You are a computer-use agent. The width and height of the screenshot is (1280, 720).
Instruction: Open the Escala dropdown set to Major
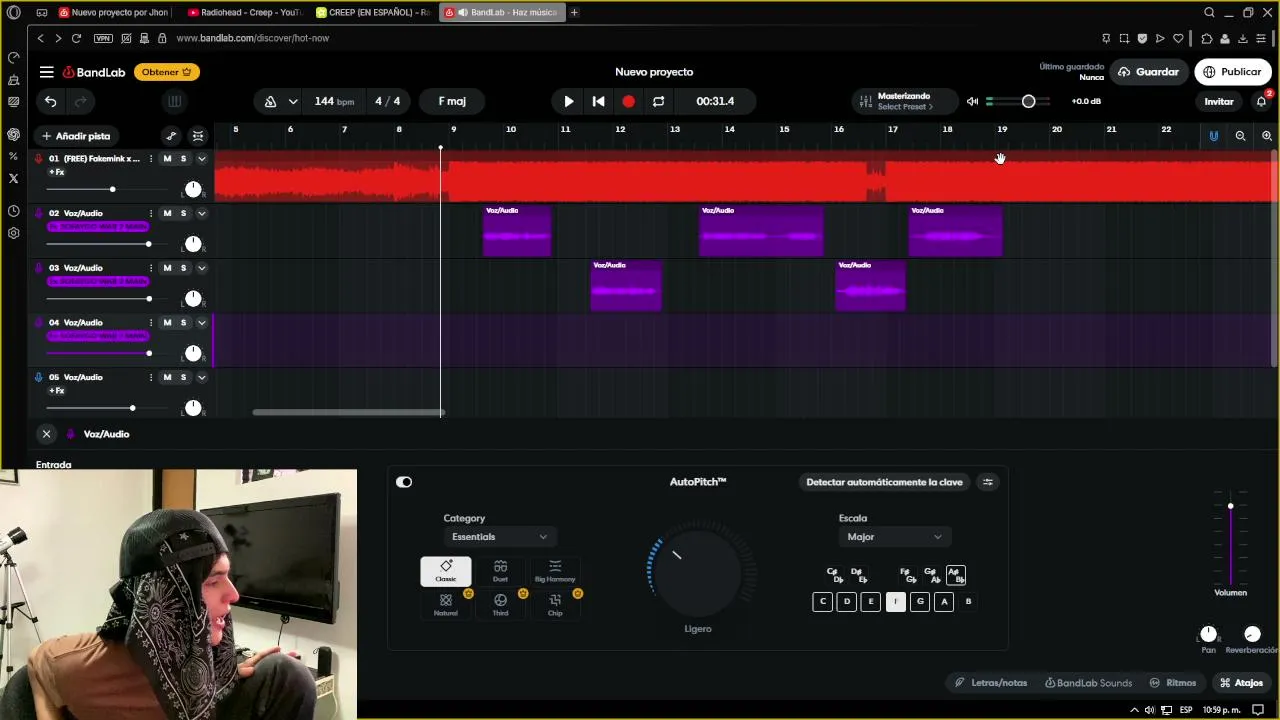(892, 537)
